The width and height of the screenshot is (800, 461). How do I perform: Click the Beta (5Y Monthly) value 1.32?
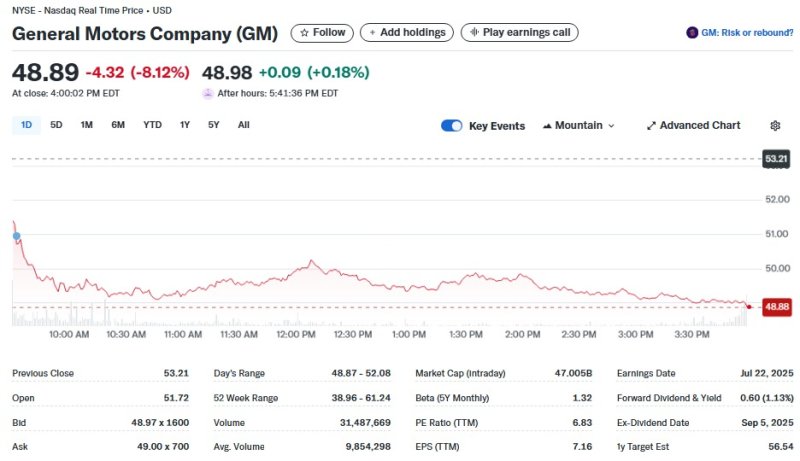click(582, 398)
